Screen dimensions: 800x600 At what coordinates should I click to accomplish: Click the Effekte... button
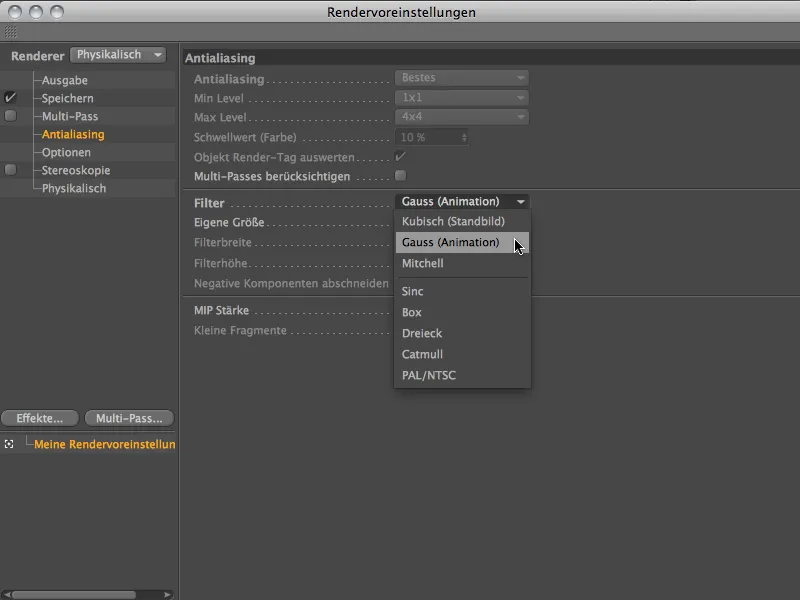pyautogui.click(x=39, y=418)
